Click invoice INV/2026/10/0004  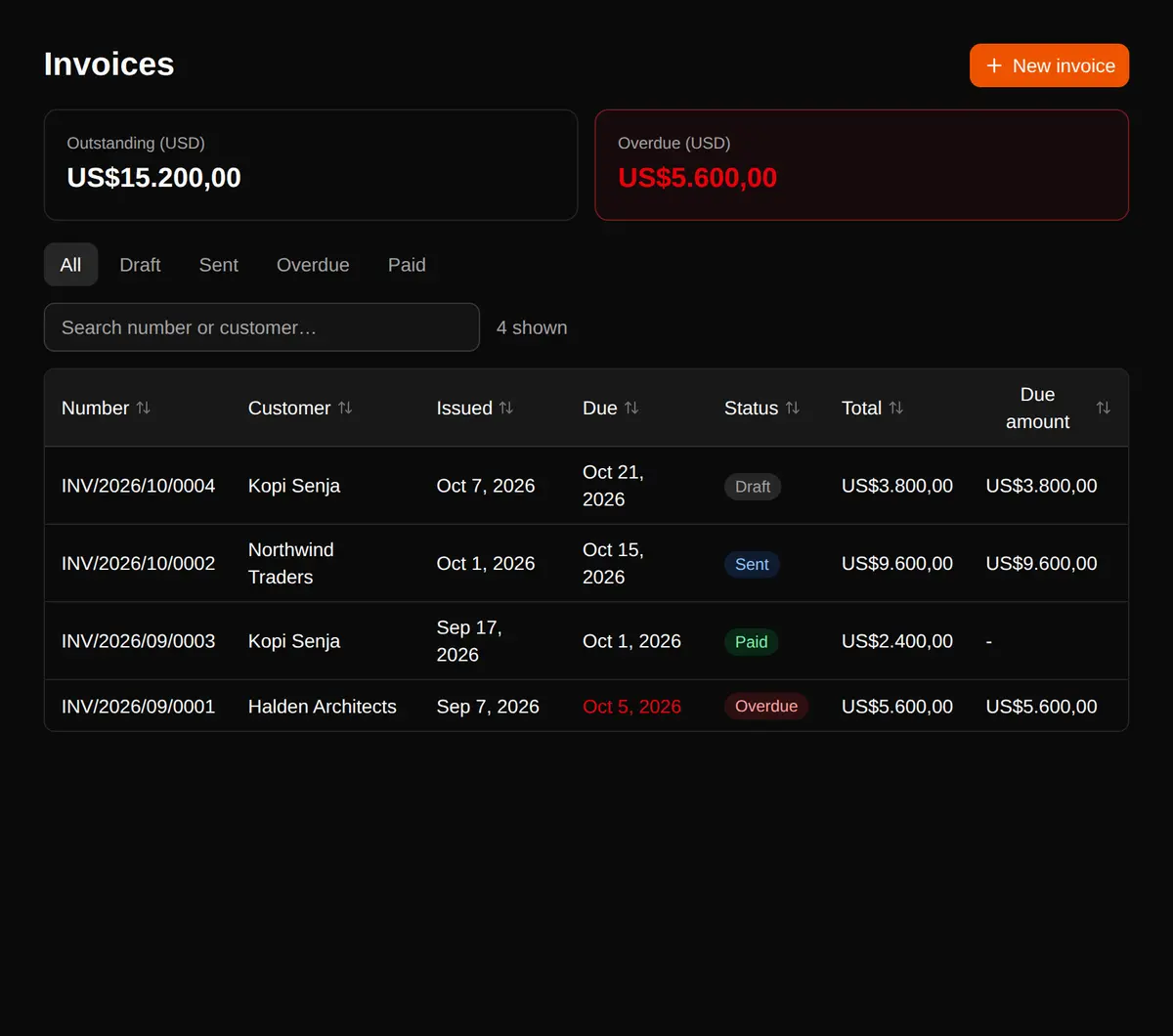[x=138, y=486]
